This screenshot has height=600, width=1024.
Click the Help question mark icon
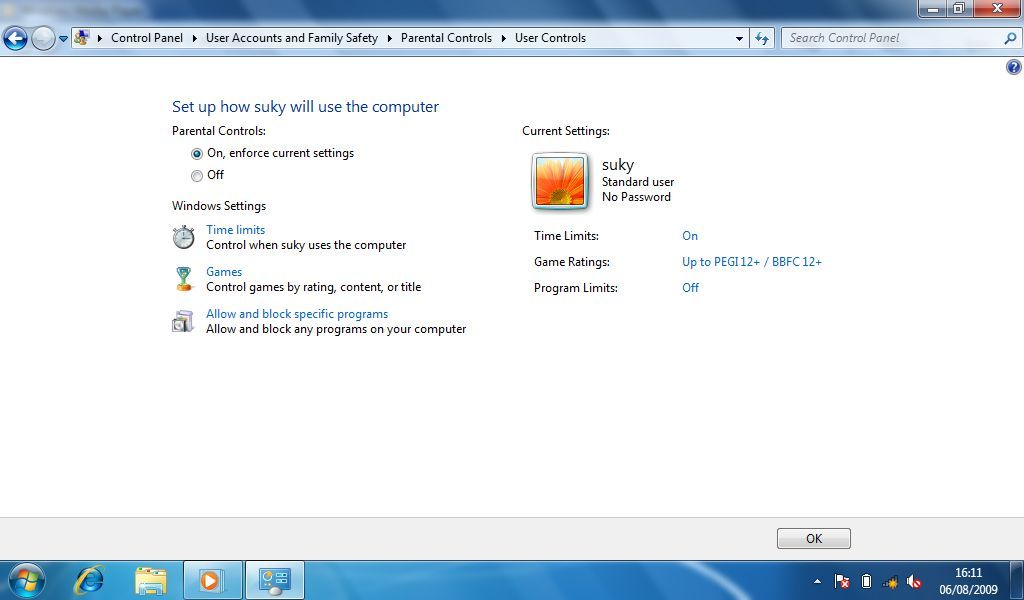point(1014,67)
